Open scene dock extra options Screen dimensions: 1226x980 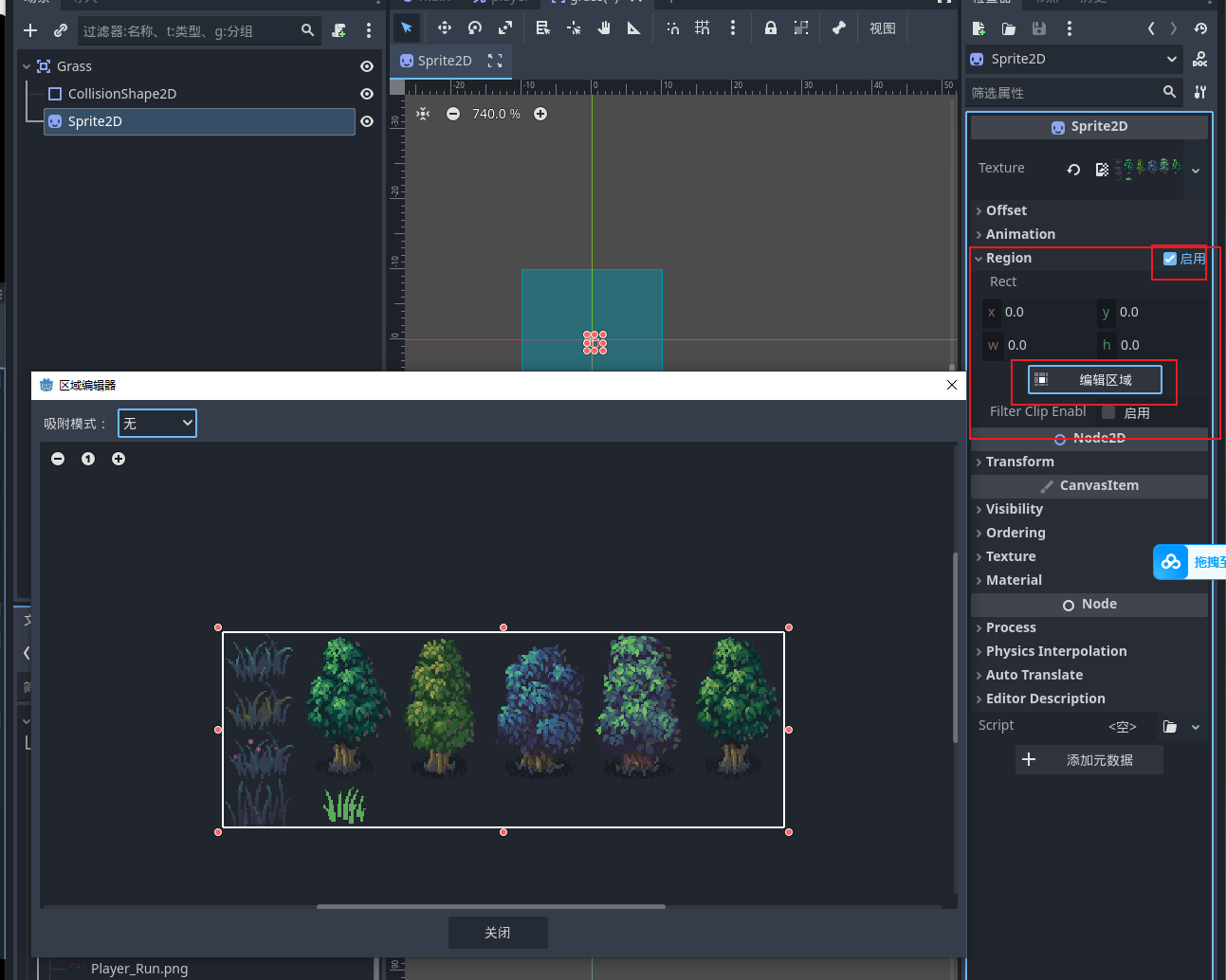[369, 30]
